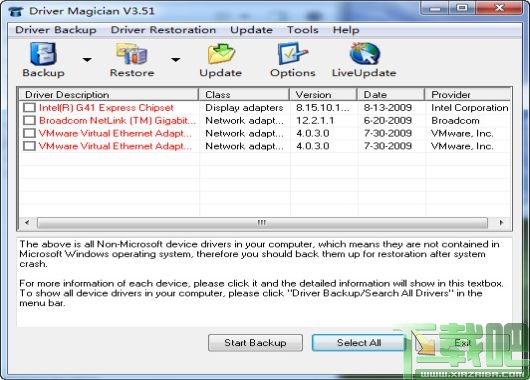
Task: Check the Broadcom NetLink Gigabit checkbox
Action: pos(29,121)
